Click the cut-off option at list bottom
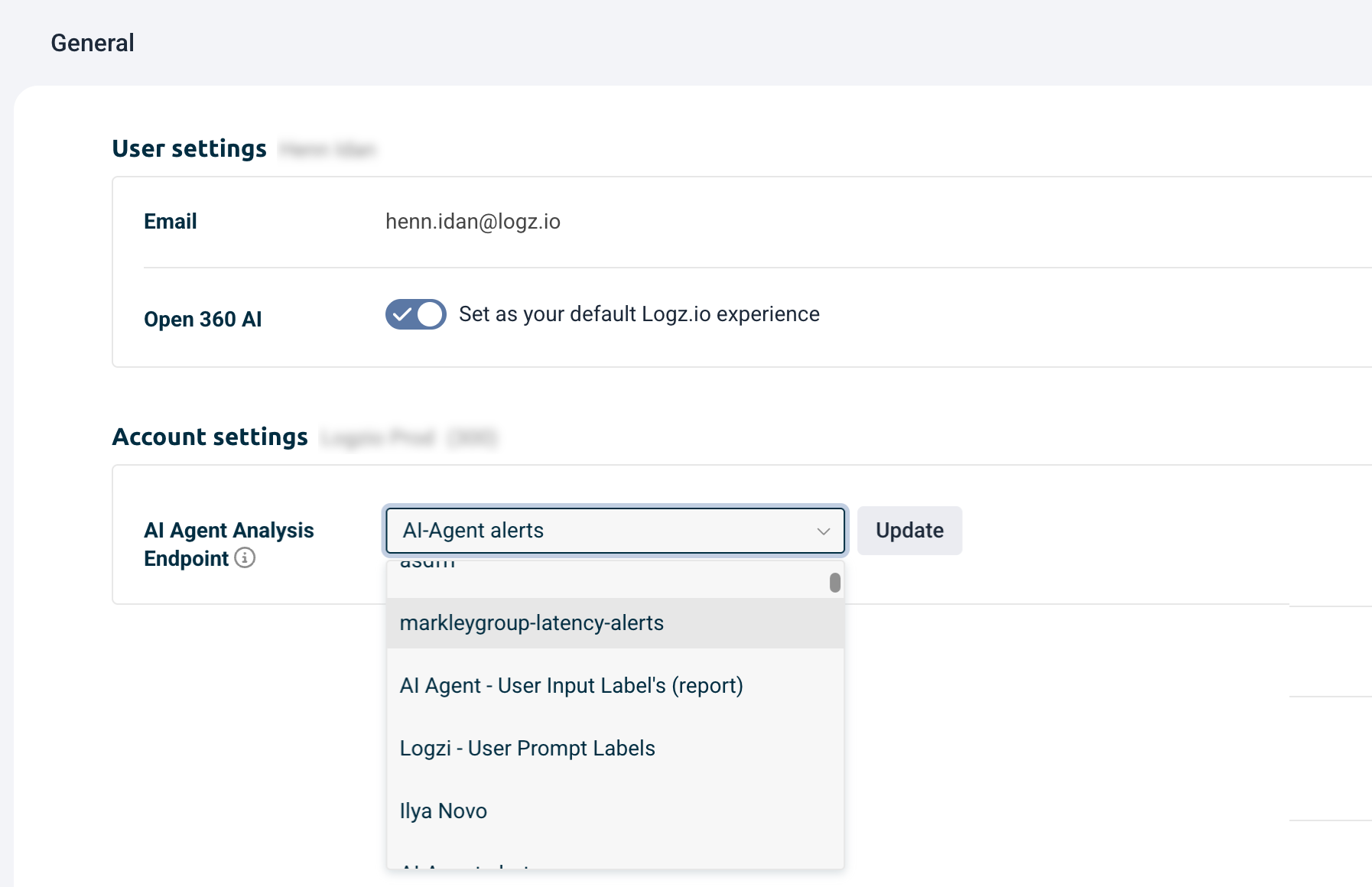The width and height of the screenshot is (1372, 887). 467,865
